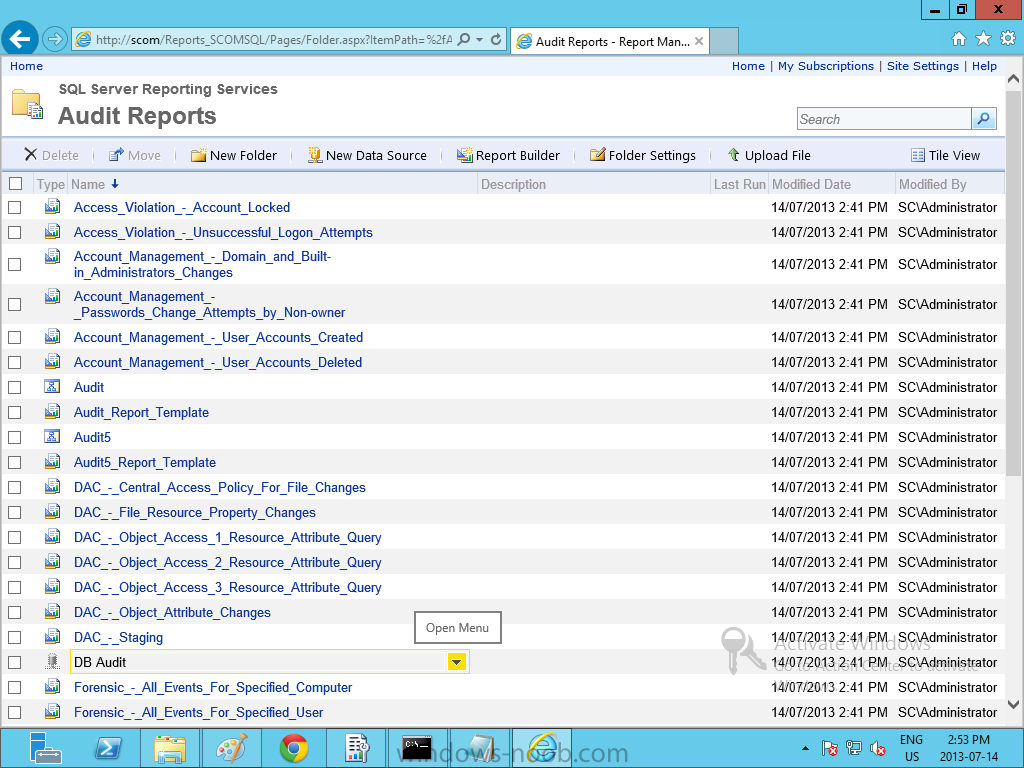Image resolution: width=1024 pixels, height=768 pixels.
Task: Click the Home breadcrumb link at top left
Action: 26,66
